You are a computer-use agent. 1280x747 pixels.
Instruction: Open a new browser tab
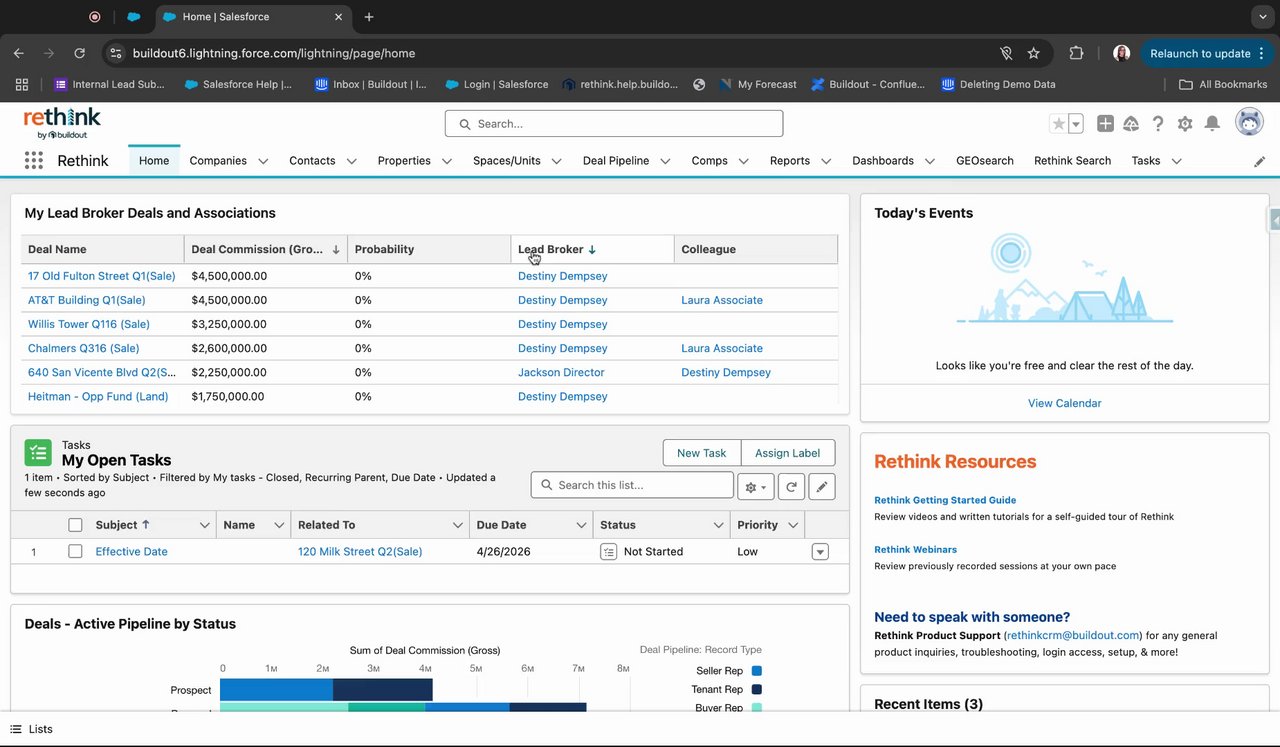[369, 17]
